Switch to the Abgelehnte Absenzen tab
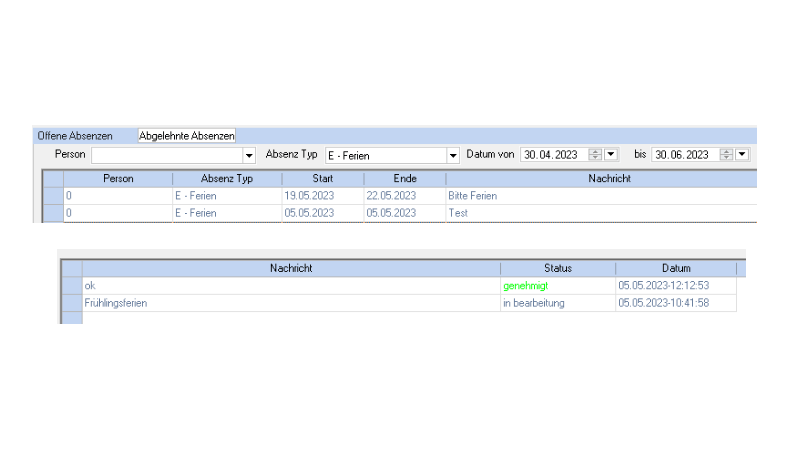796x458 pixels. (x=187, y=135)
